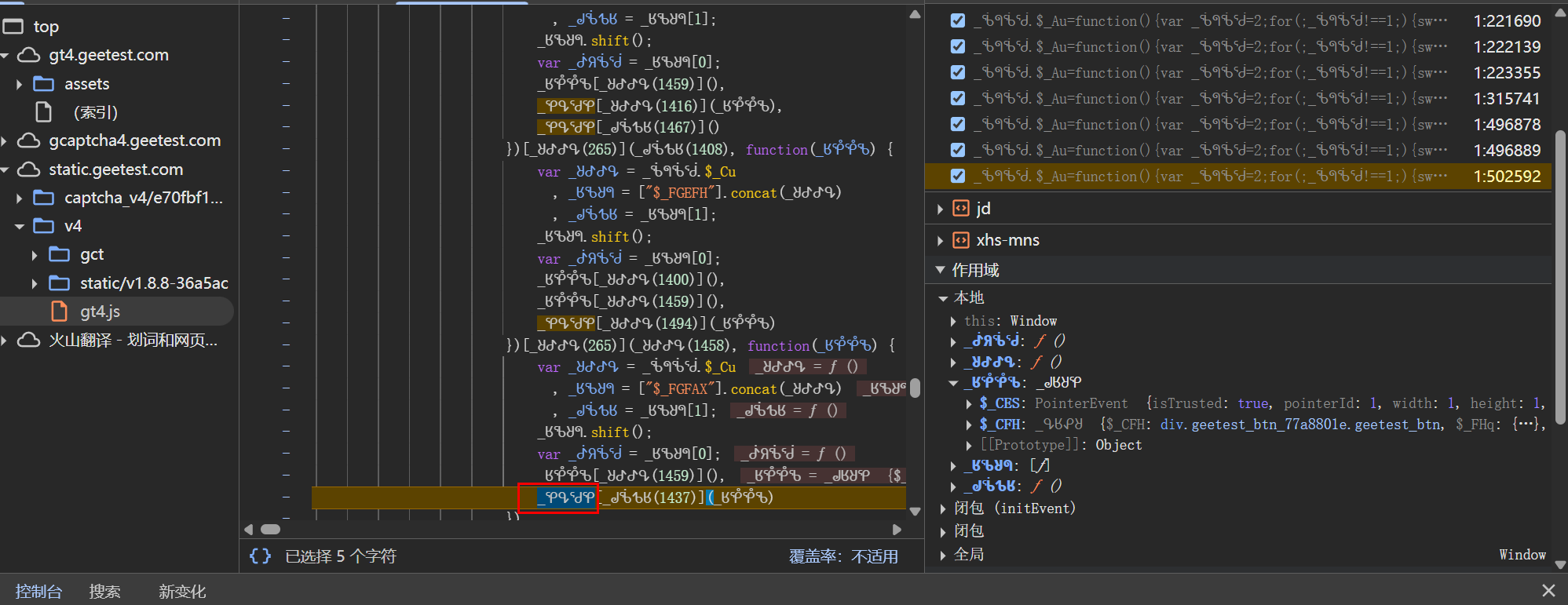This screenshot has height=605, width=1568.
Task: Click the (索引) document icon
Action: (x=44, y=112)
